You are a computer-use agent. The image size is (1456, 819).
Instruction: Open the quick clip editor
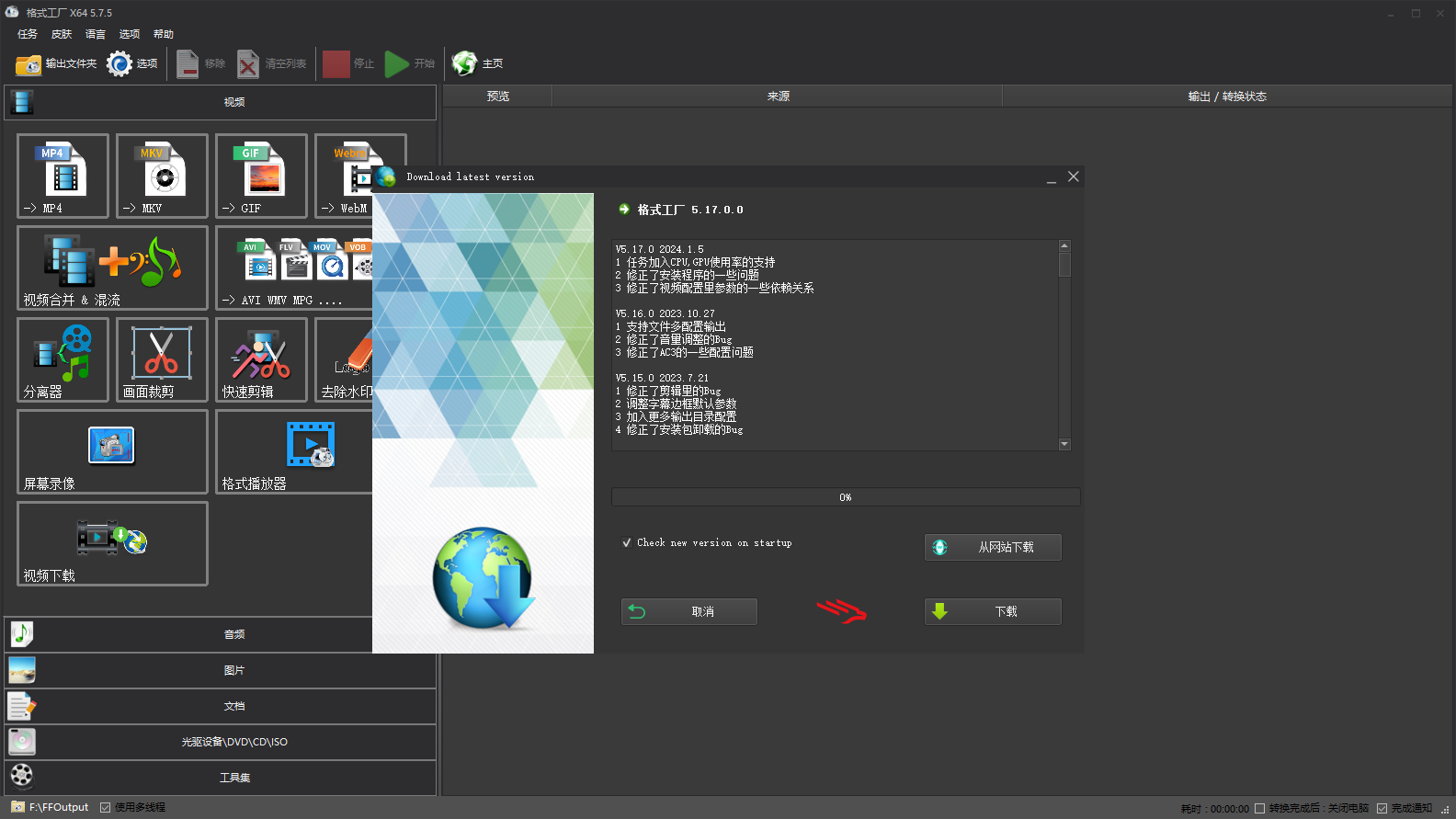(261, 359)
